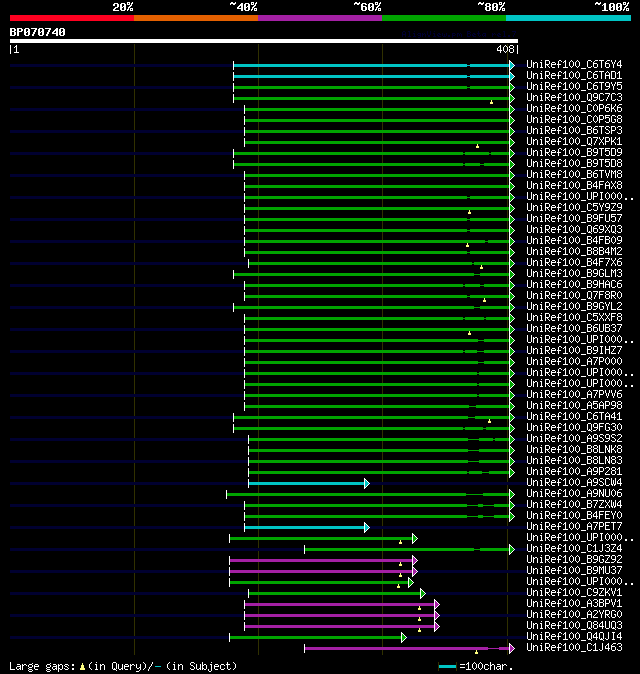Click the cyan alignment bar of UniRef100_A9SCW4
This screenshot has width=640, height=674.
(x=306, y=484)
